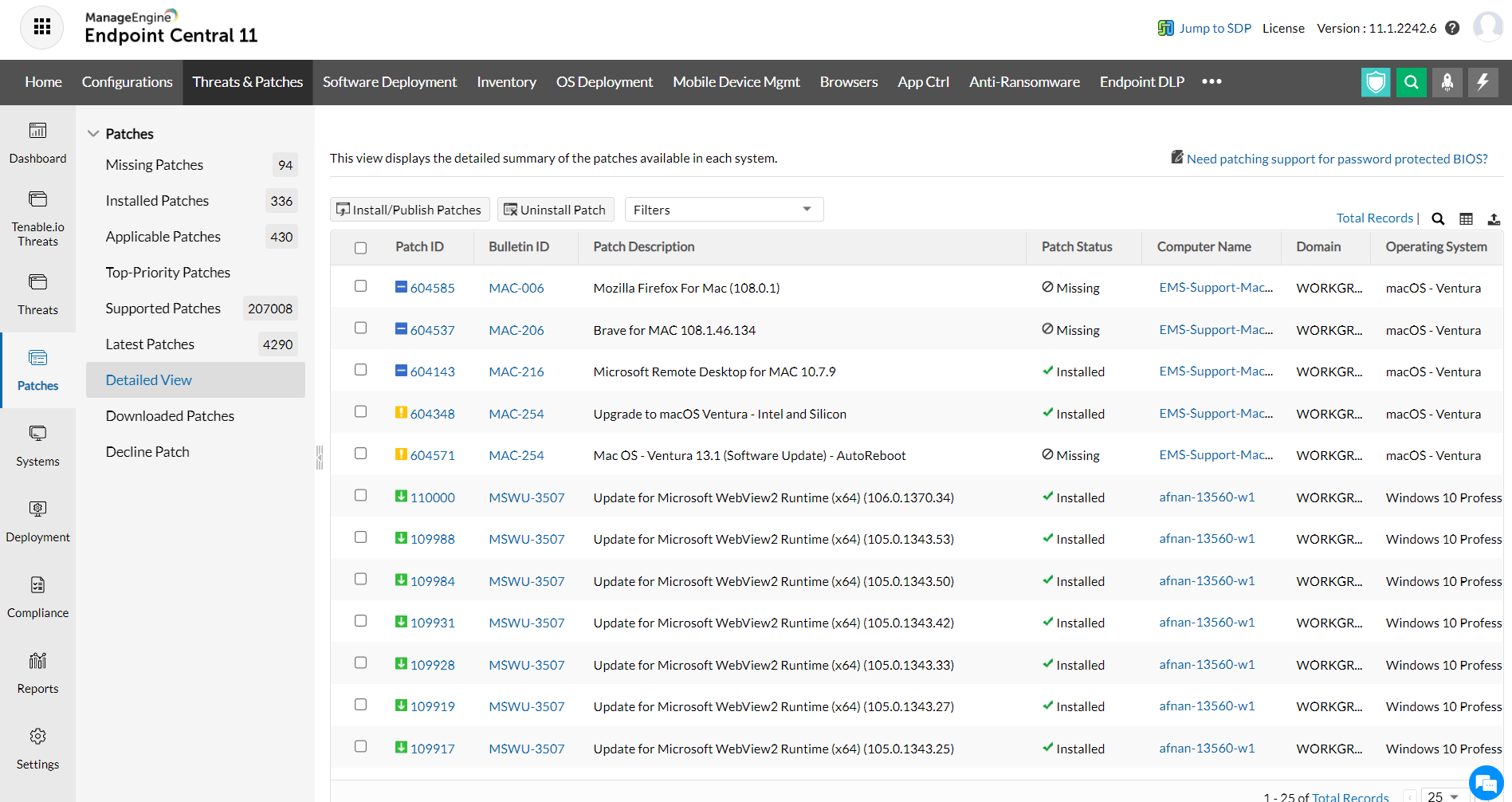Open the Inventory tab
The image size is (1512, 802).
pos(506,82)
